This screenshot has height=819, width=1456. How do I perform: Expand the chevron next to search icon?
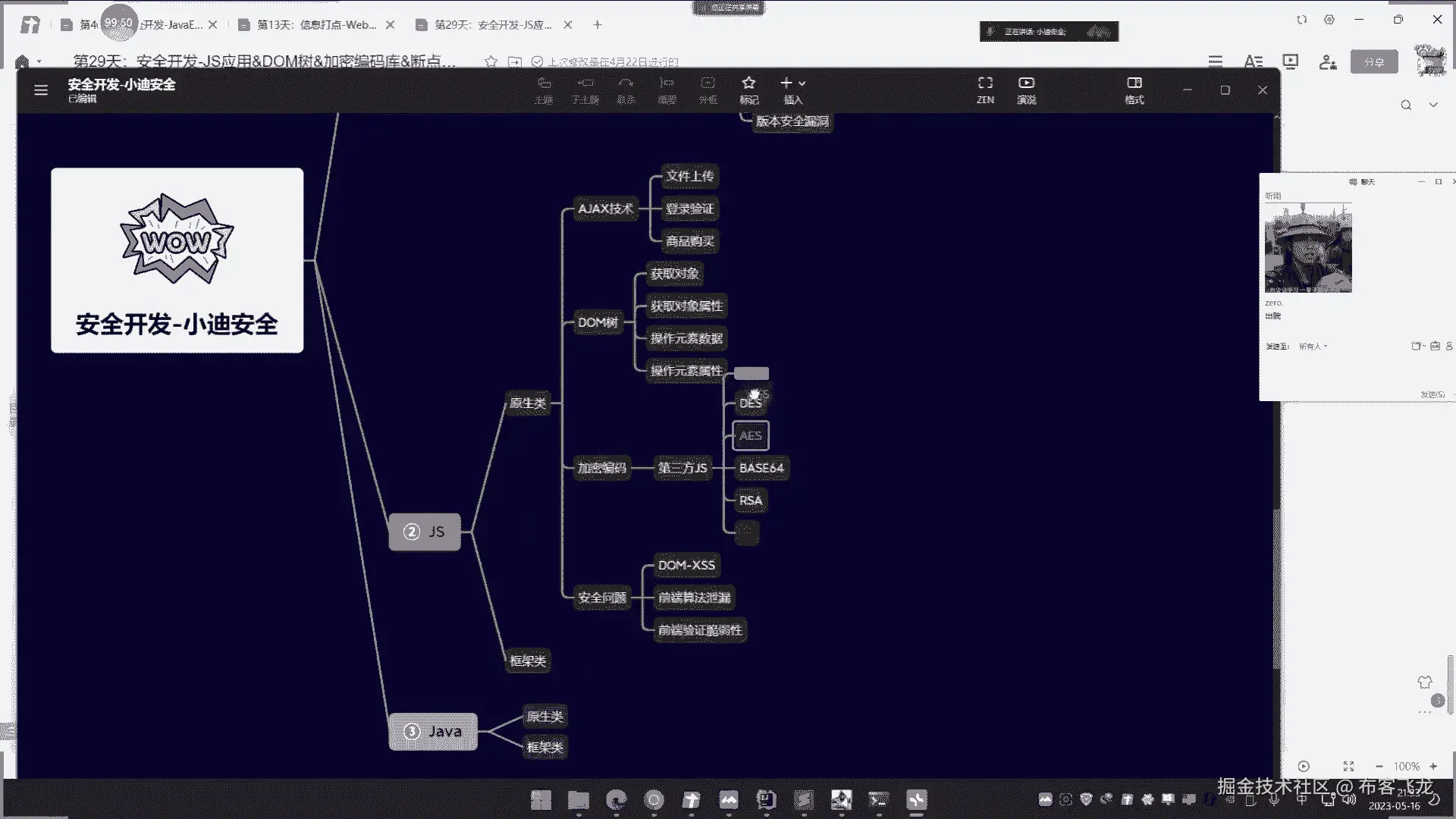[1433, 105]
